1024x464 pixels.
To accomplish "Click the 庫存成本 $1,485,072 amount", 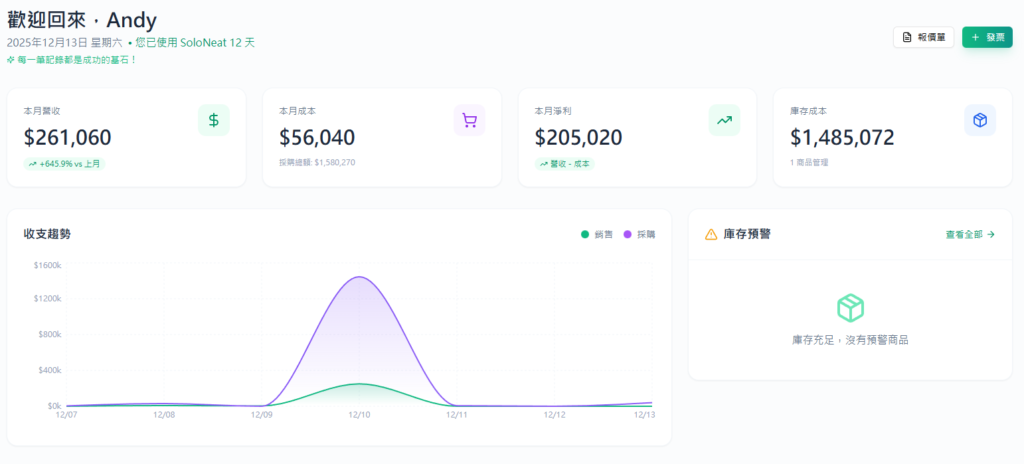I will [842, 138].
